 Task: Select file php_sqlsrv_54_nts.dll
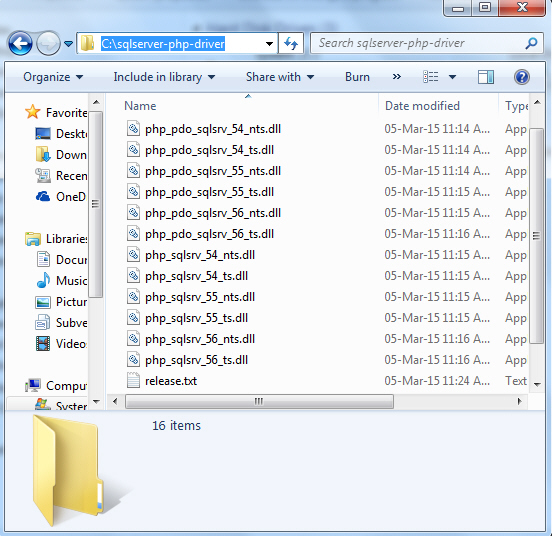tap(200, 255)
